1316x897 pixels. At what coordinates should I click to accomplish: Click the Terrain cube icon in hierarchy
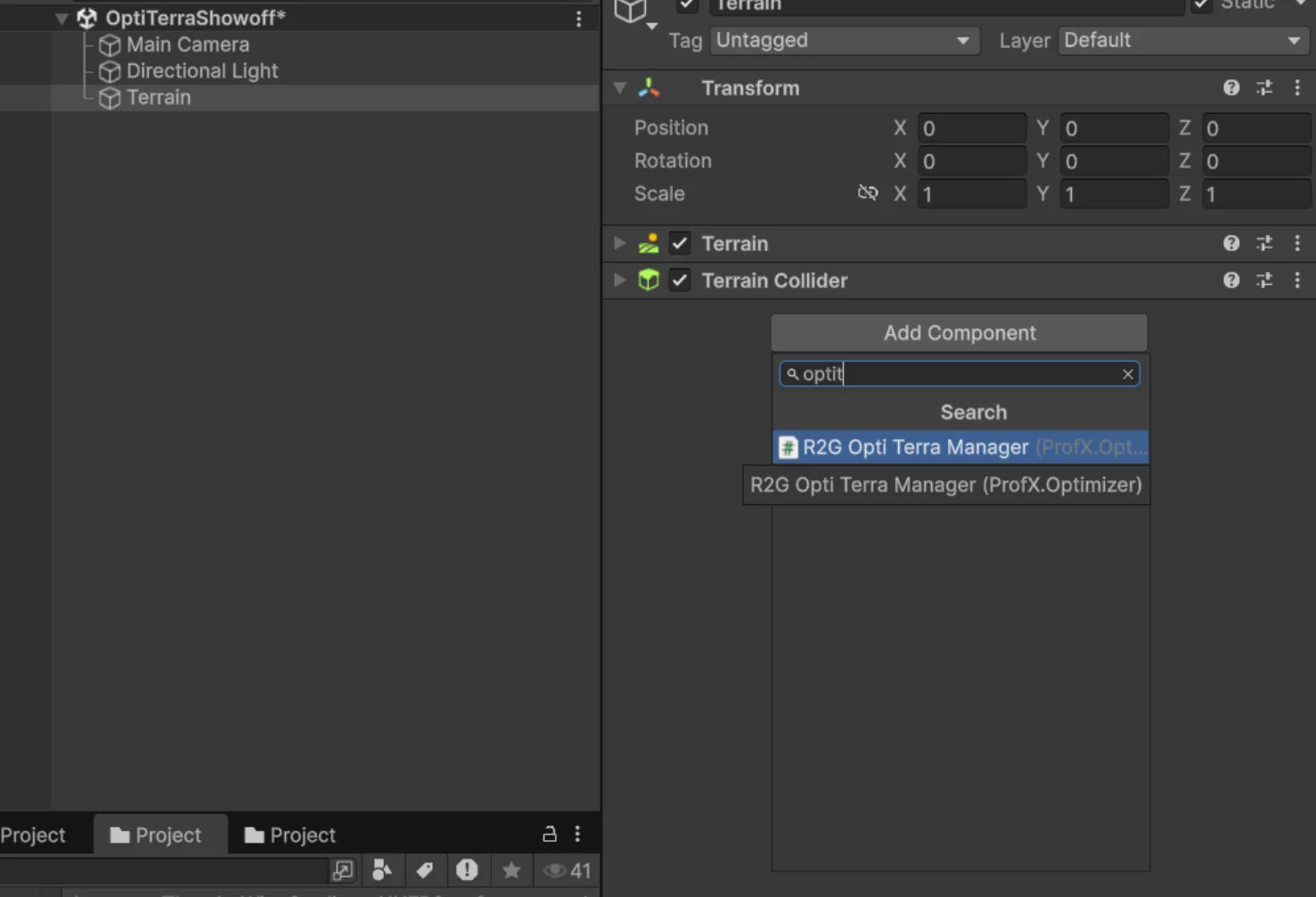110,98
